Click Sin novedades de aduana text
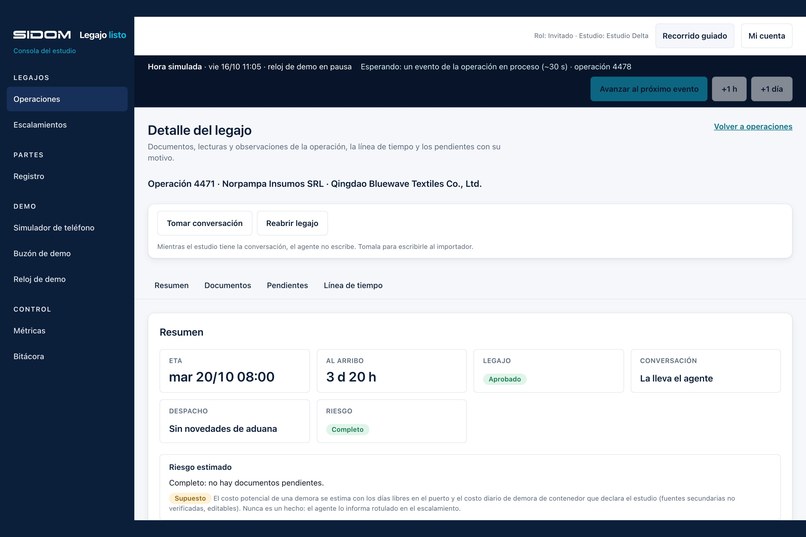This screenshot has width=806, height=537. pyautogui.click(x=223, y=429)
